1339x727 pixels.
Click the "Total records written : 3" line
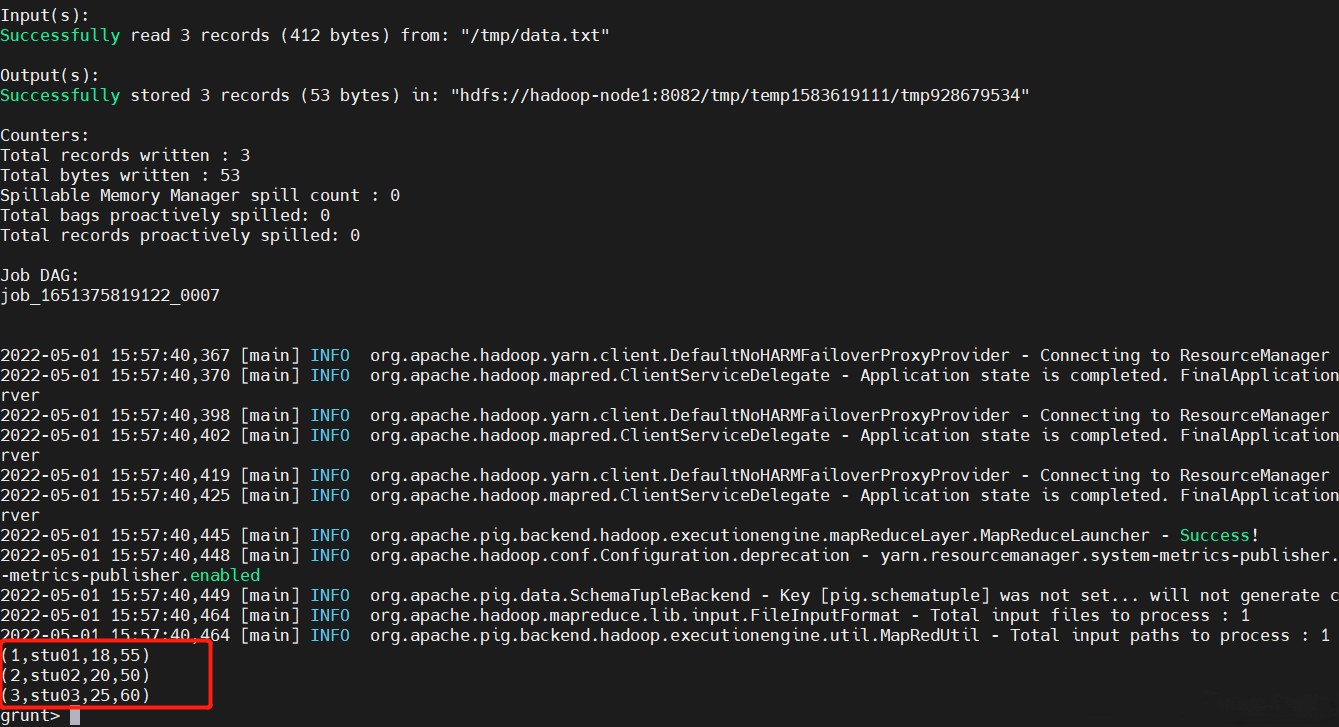pyautogui.click(x=125, y=155)
